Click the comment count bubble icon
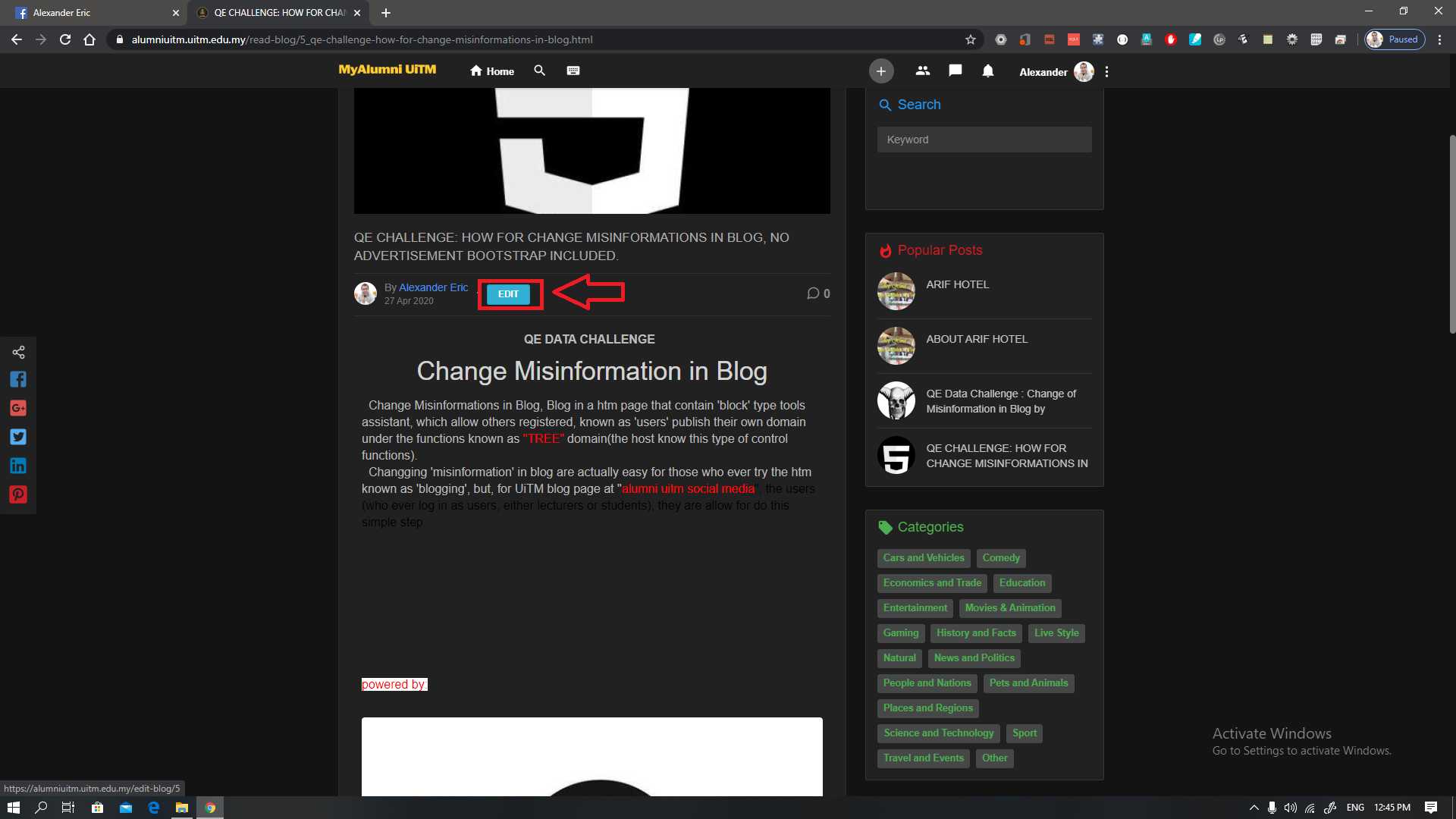 pos(813,293)
